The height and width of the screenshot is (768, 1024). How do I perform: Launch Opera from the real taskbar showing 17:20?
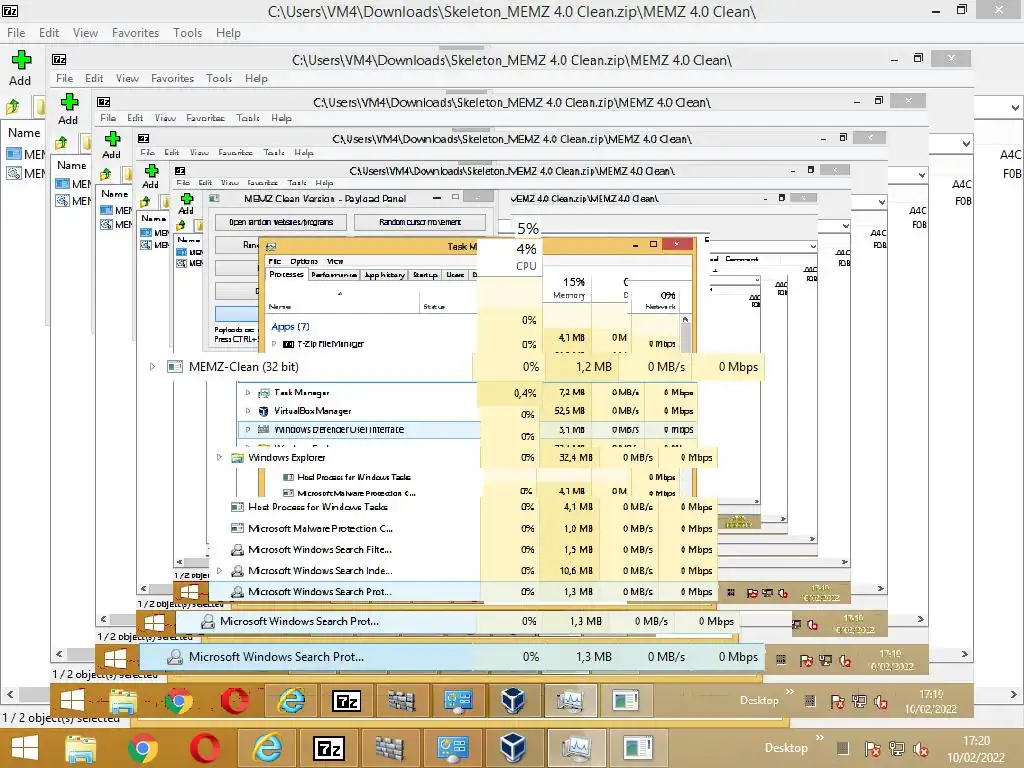pyautogui.click(x=204, y=748)
